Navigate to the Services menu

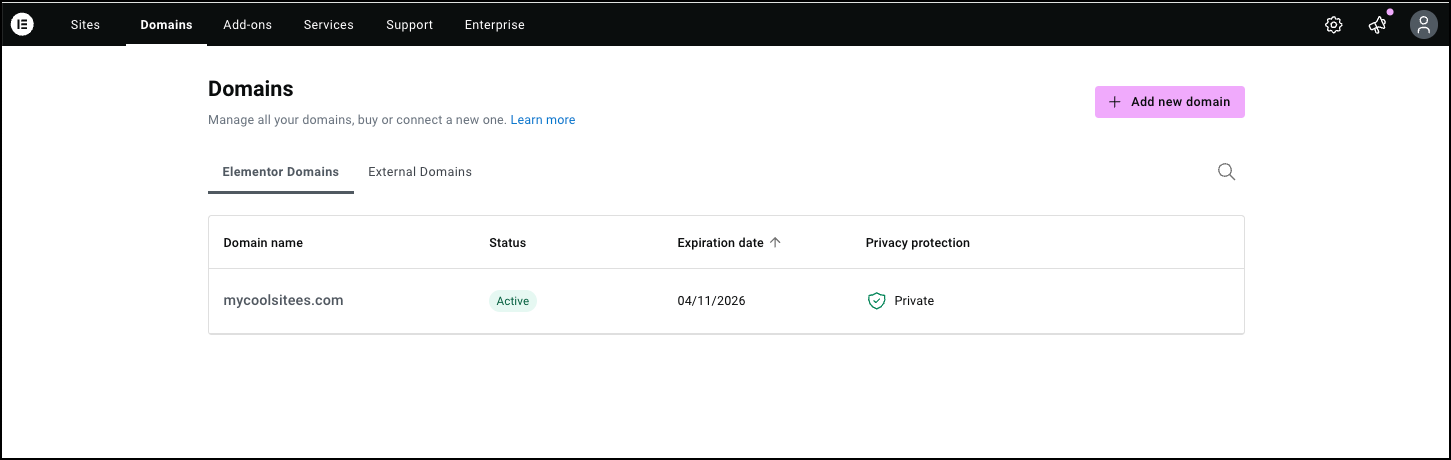(328, 25)
